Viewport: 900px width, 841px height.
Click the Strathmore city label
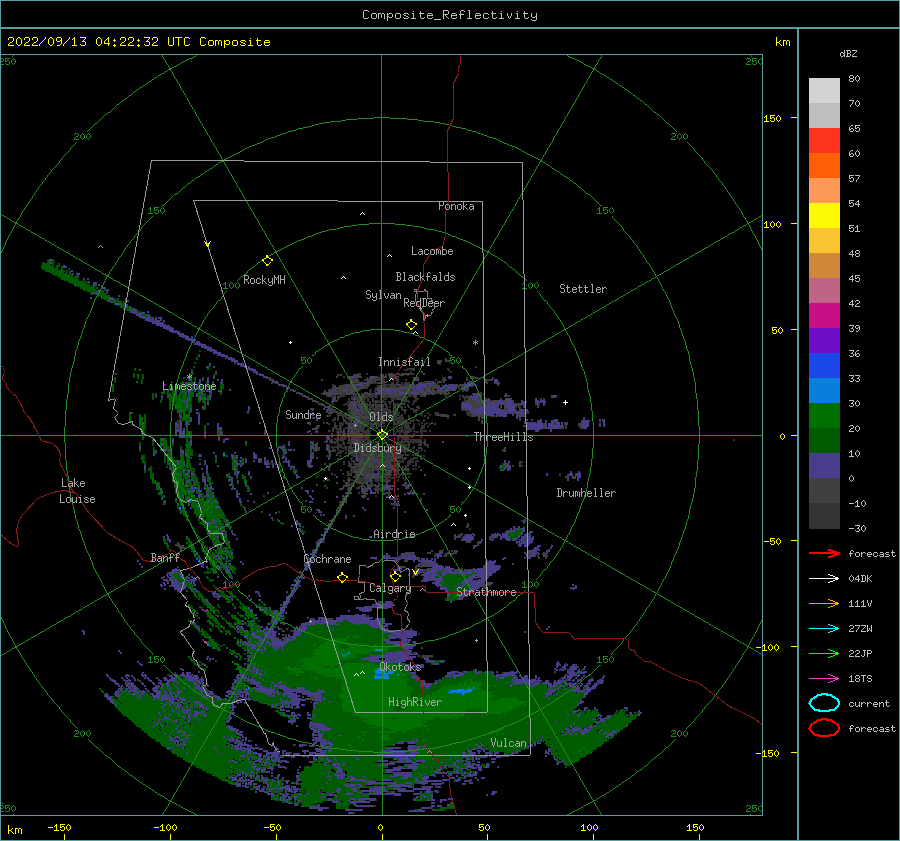coord(486,592)
